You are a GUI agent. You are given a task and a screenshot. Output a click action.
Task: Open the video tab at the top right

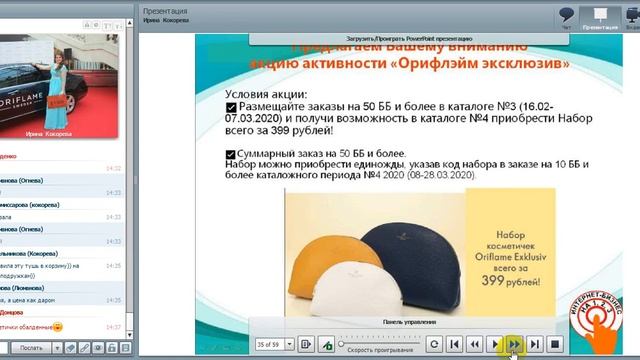(x=633, y=18)
